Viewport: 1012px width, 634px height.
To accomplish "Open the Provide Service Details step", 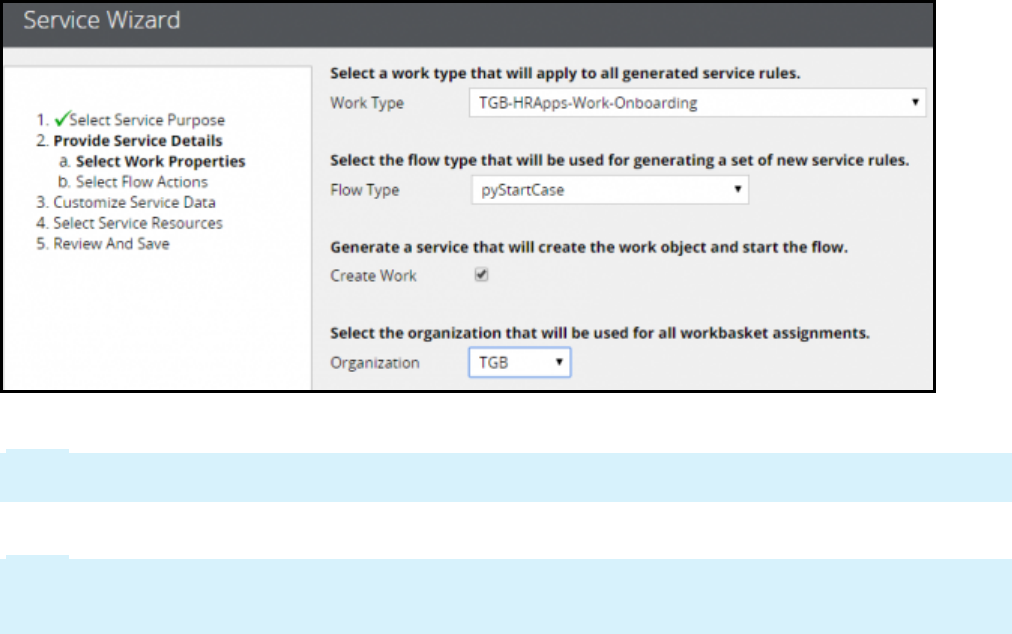I will 137,141.
